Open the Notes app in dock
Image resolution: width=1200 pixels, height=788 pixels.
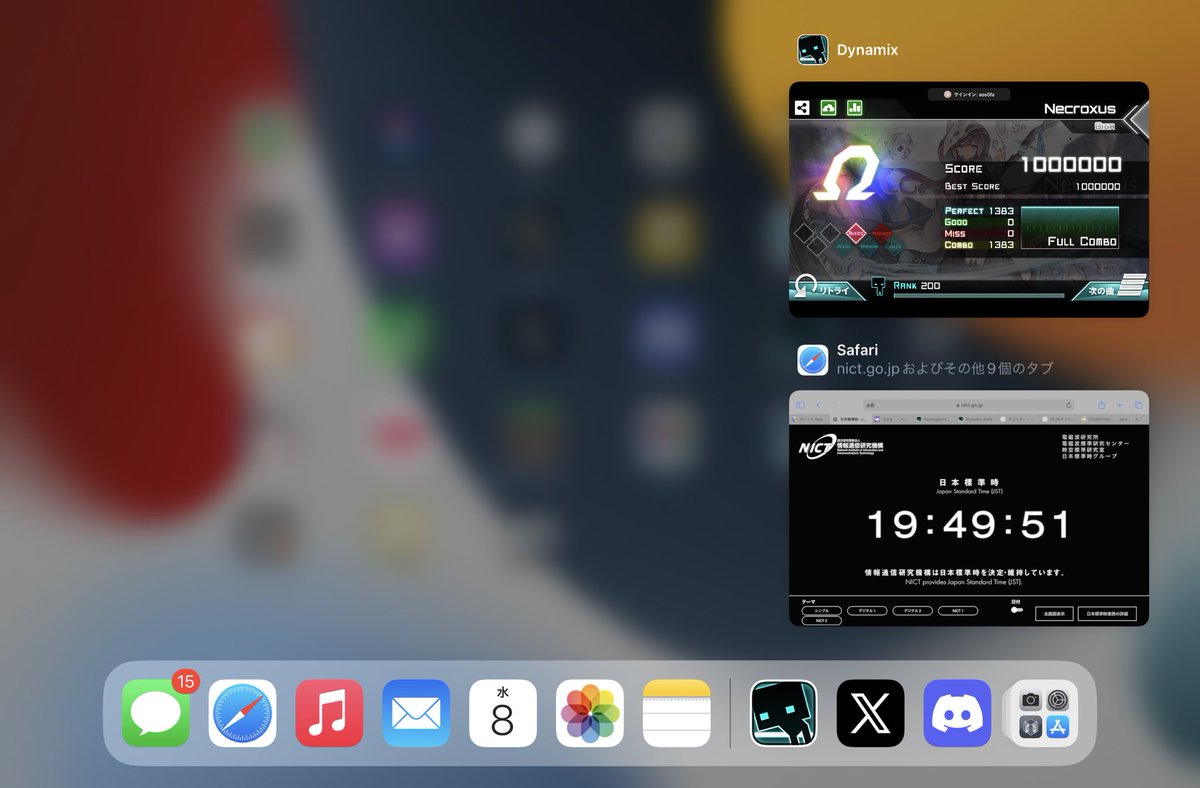pos(677,713)
